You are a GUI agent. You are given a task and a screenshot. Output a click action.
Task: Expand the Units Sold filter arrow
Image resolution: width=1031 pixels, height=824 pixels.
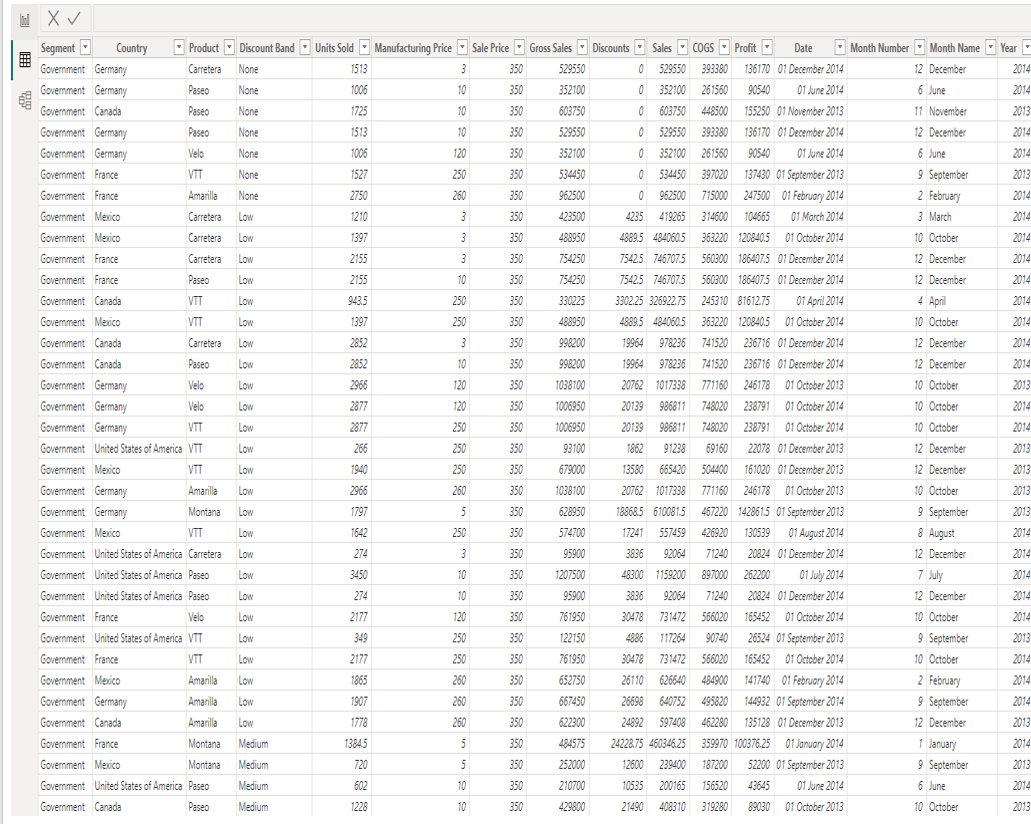(x=364, y=48)
